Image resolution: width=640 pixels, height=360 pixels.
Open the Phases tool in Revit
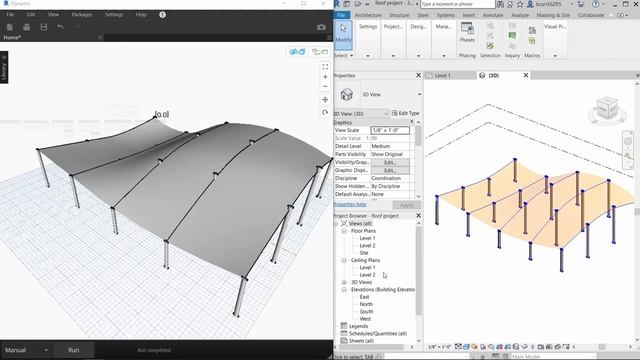pyautogui.click(x=467, y=33)
